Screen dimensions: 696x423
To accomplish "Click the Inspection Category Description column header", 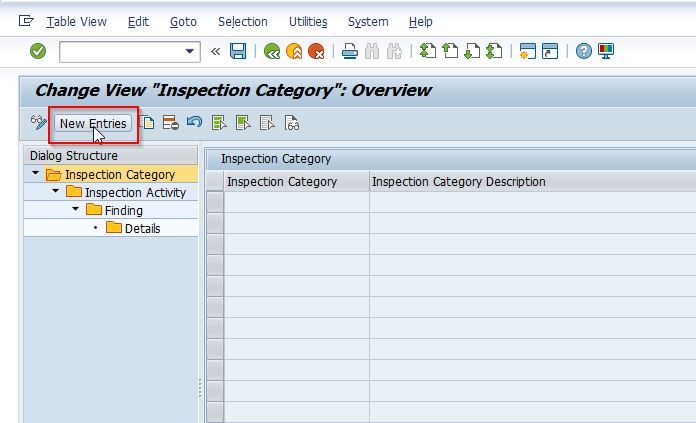I will 533,182.
